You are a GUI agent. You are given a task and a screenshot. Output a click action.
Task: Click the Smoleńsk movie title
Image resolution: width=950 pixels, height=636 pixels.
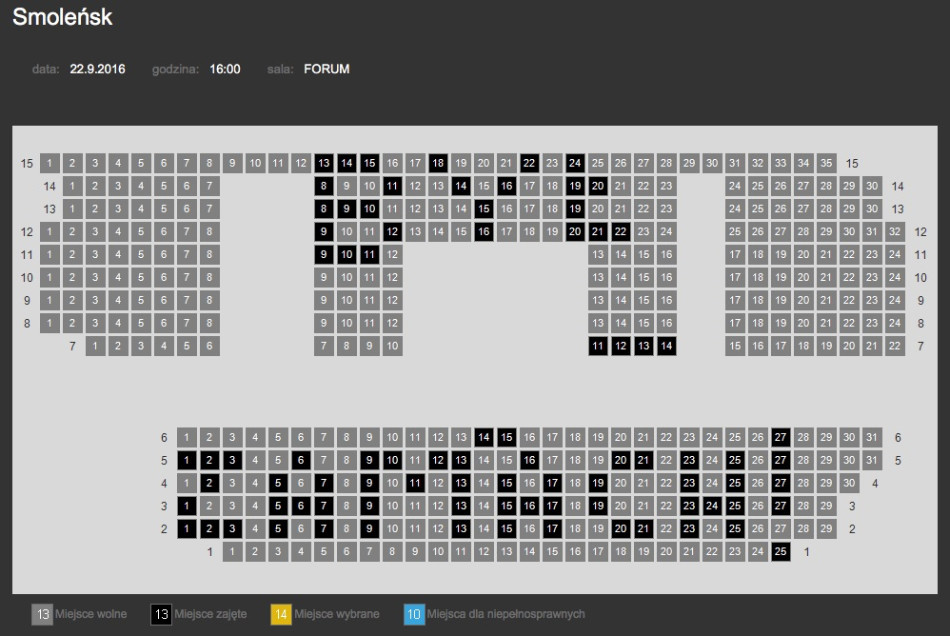[x=62, y=17]
